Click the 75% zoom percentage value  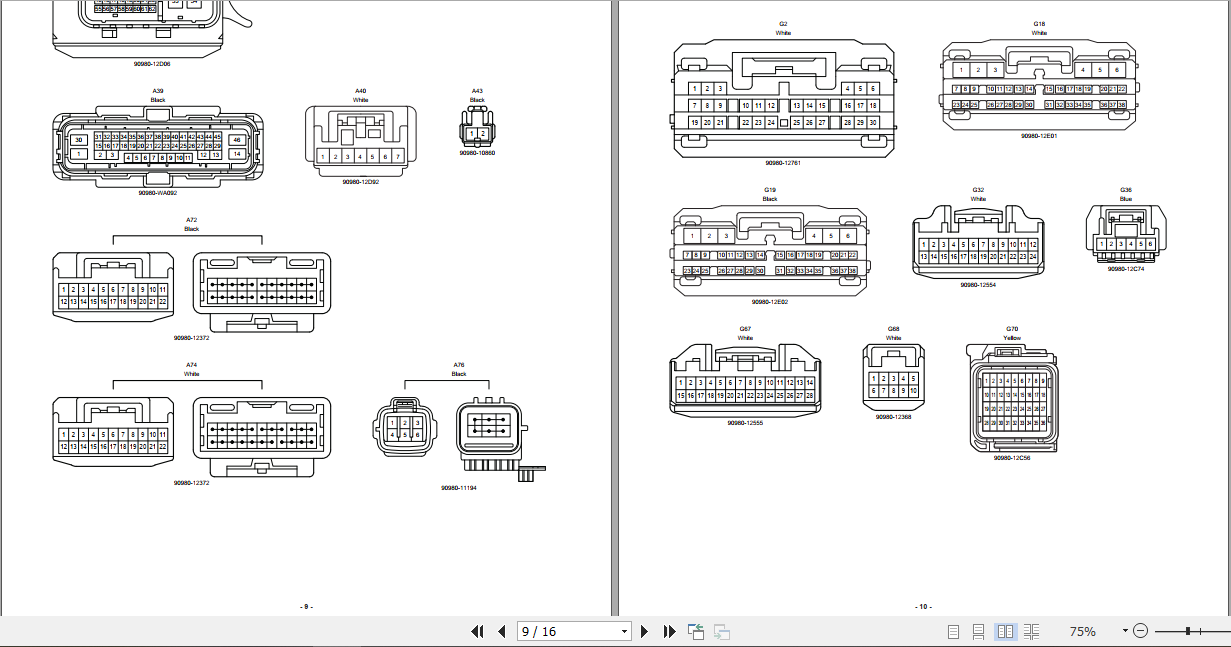point(1083,632)
